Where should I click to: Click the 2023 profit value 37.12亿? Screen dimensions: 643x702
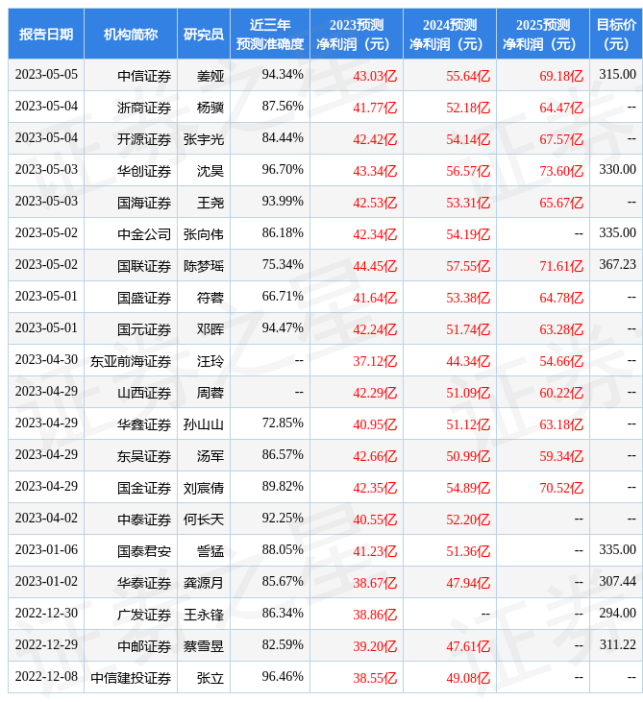click(x=375, y=361)
